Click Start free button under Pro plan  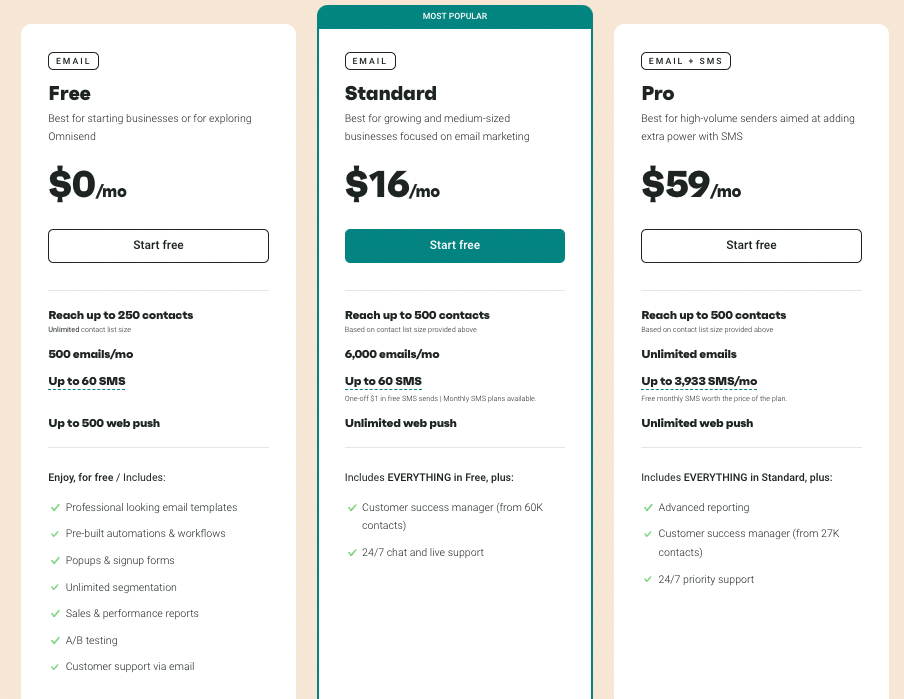click(x=751, y=246)
